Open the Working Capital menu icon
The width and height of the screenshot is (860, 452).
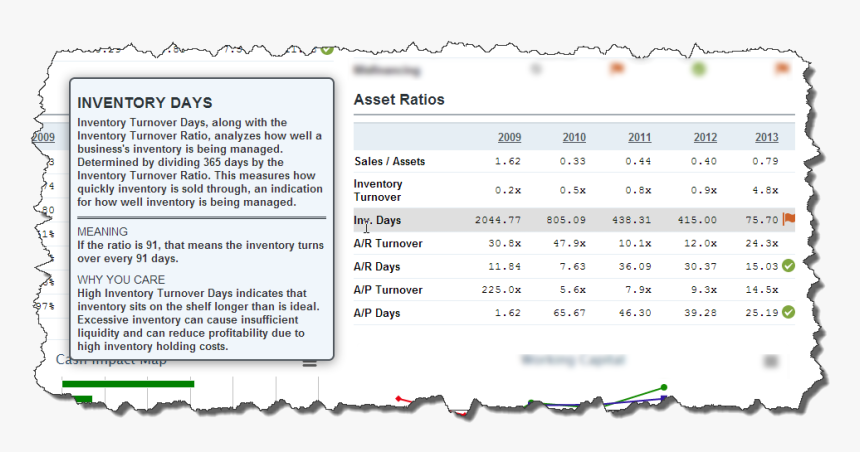point(771,361)
